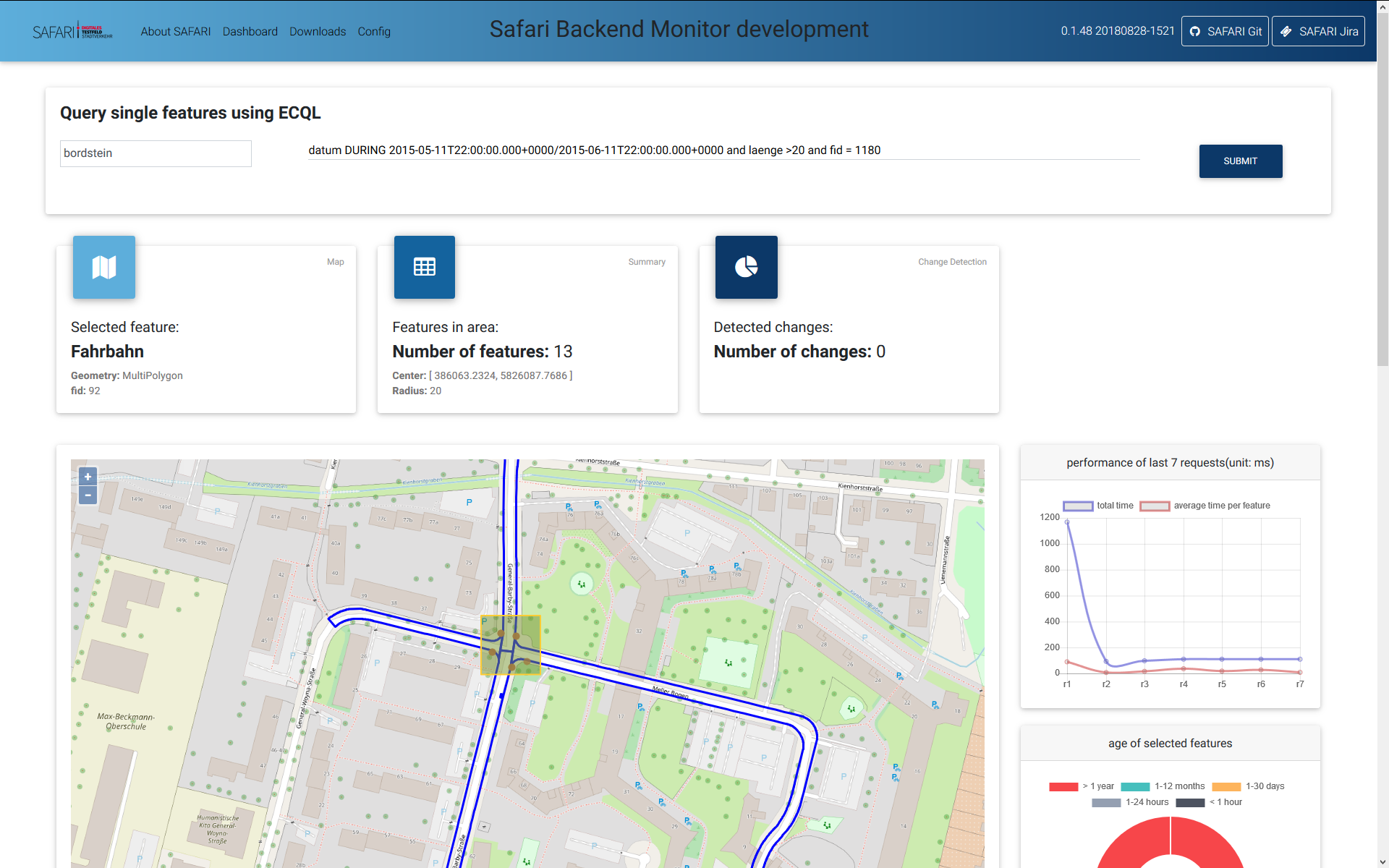Focus the bordstein layer input field
Screen dimensions: 1389x868
click(156, 153)
